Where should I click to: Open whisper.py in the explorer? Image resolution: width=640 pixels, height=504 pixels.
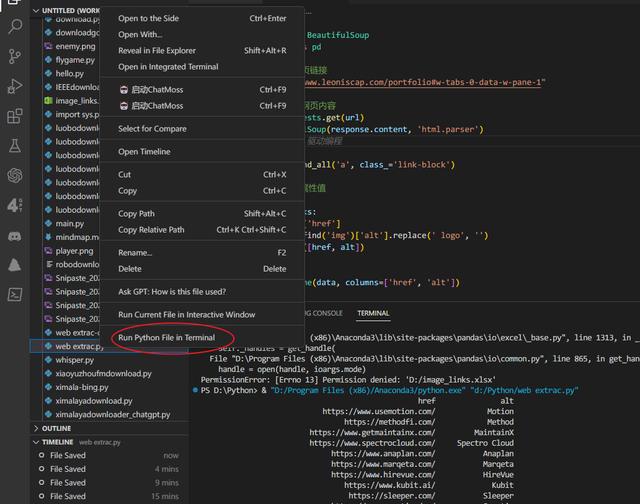pyautogui.click(x=77, y=360)
